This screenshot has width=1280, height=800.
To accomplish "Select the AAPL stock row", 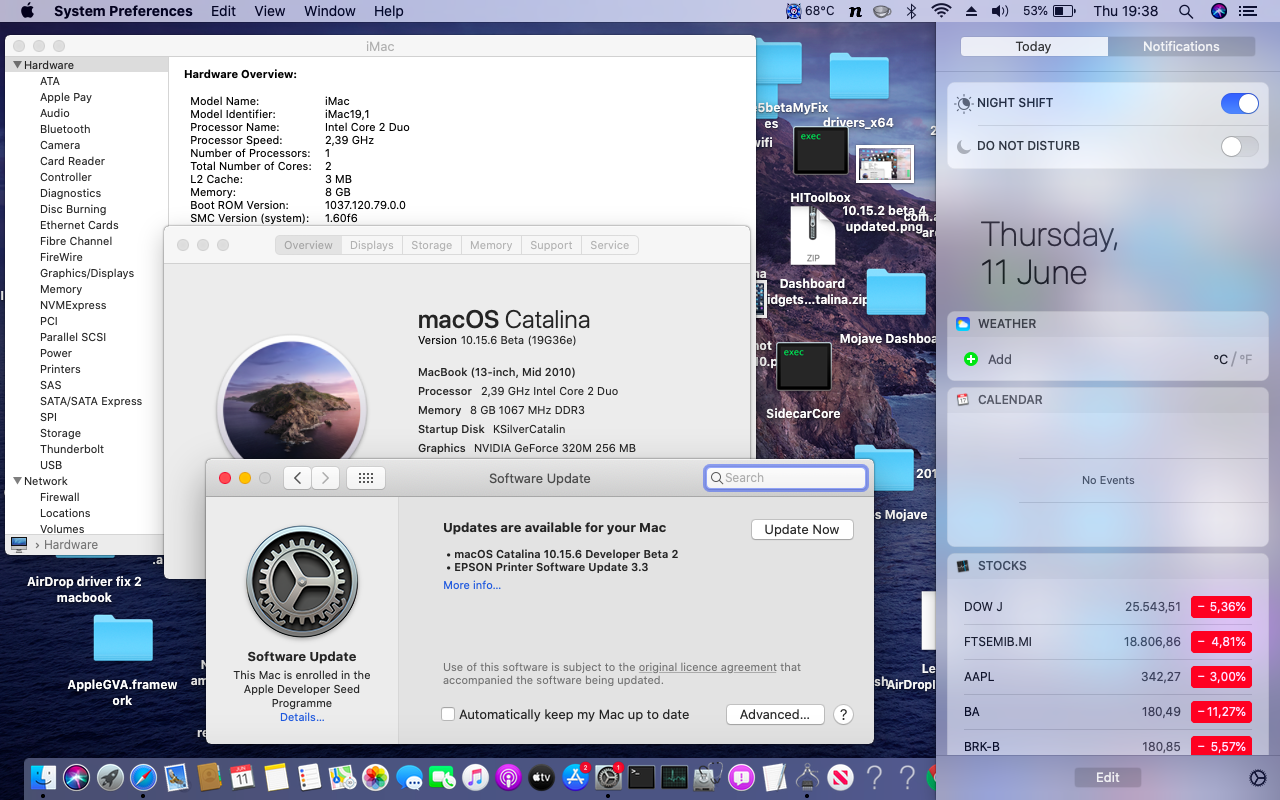I will tap(1108, 677).
